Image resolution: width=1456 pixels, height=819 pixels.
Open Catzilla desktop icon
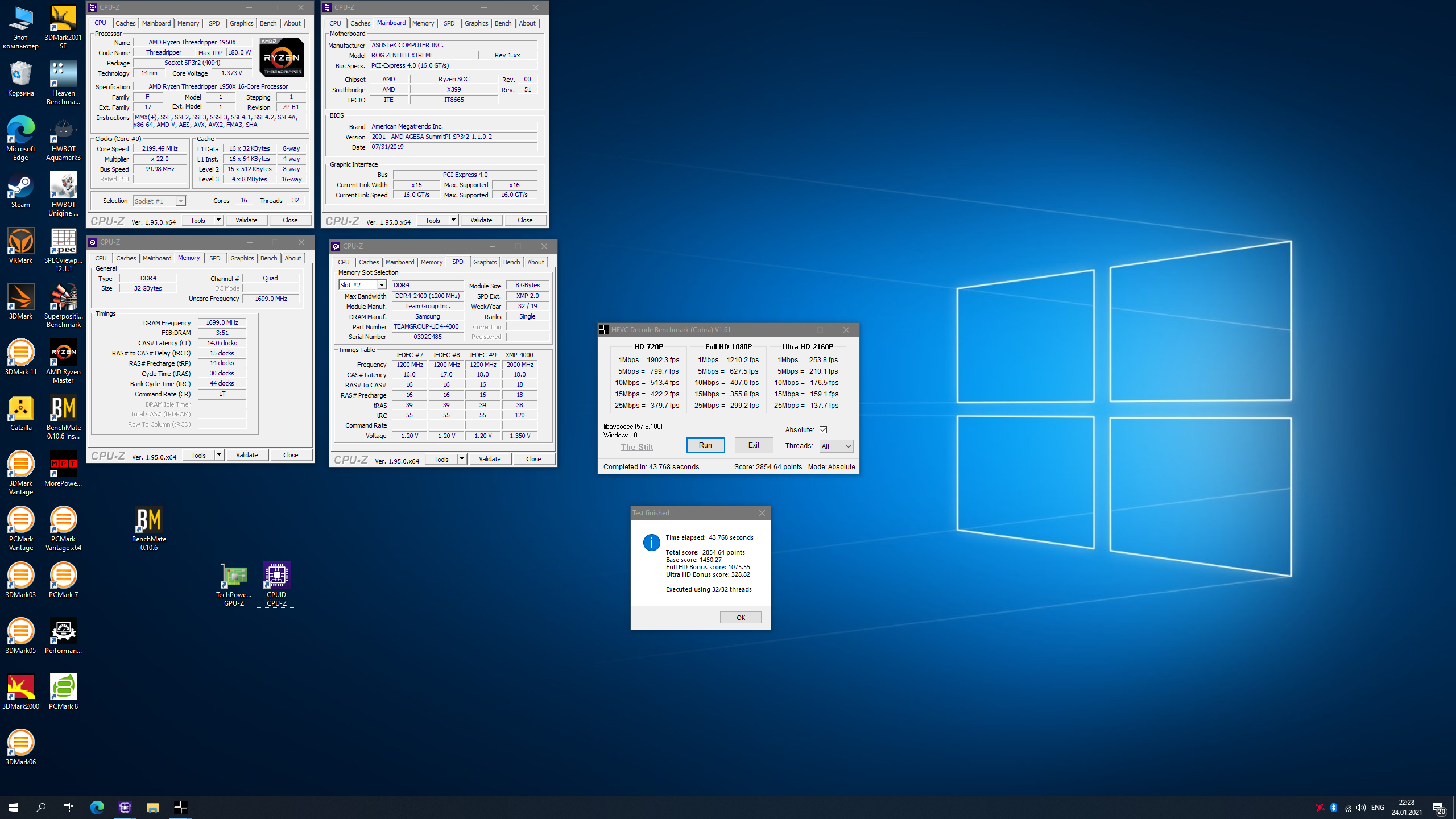20,413
